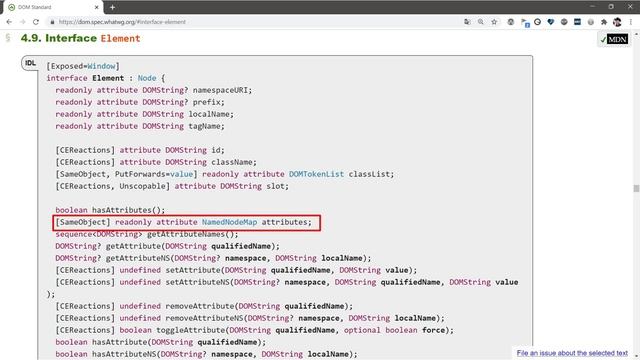
Task: Click the removeAttributeNS method name
Action: 204,318
